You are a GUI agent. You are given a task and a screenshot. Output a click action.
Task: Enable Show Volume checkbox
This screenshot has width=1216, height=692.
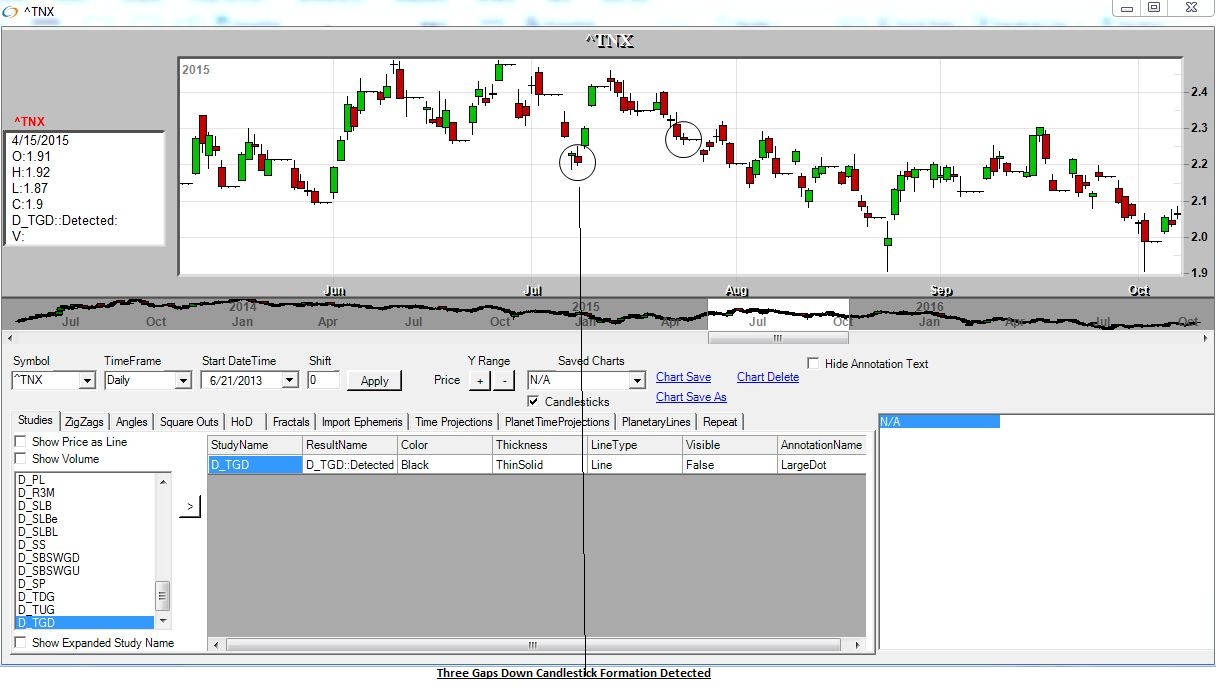tap(21, 459)
